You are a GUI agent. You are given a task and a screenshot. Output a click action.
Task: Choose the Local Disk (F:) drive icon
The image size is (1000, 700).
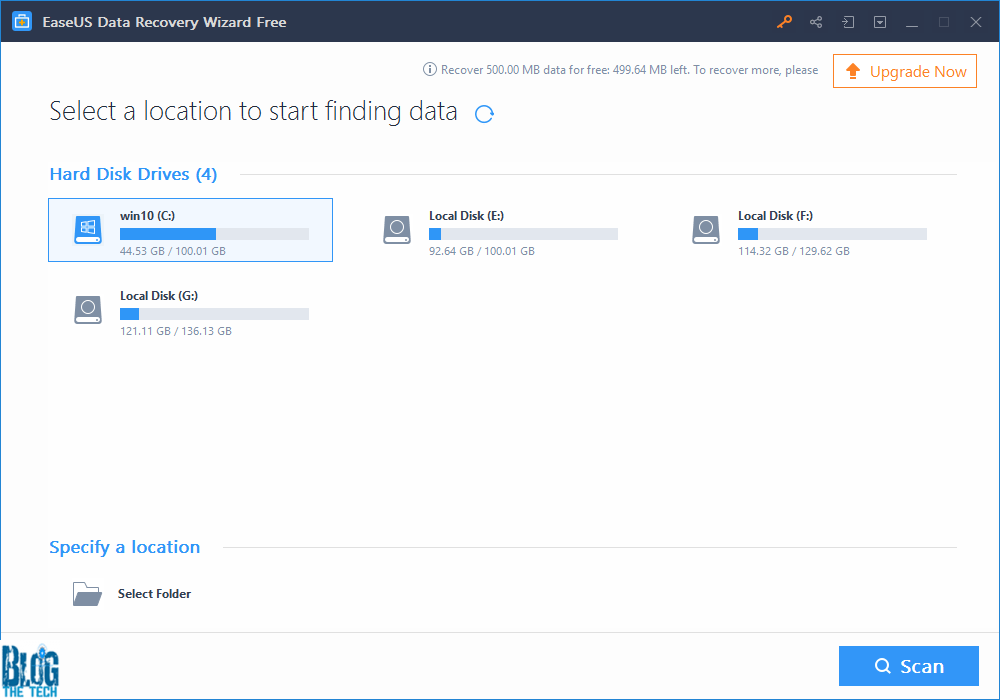(706, 230)
